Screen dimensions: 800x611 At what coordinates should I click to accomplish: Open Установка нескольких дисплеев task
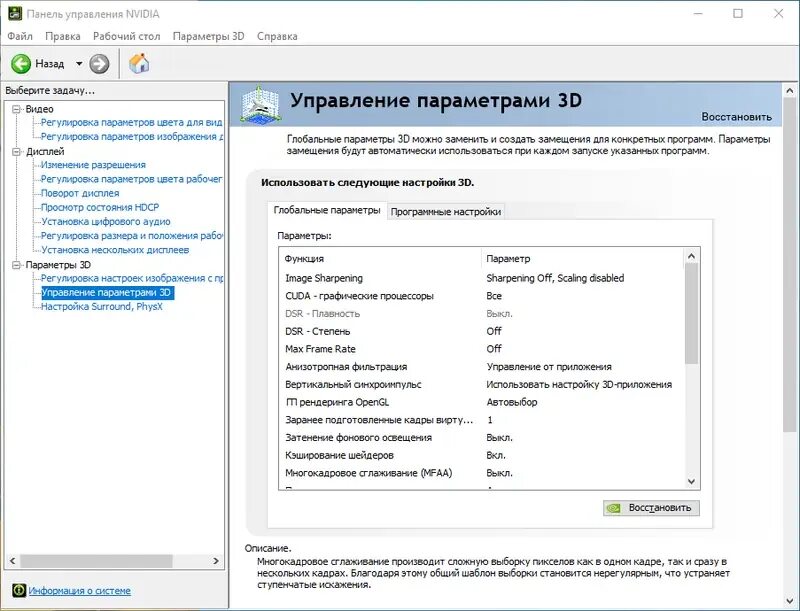(115, 250)
